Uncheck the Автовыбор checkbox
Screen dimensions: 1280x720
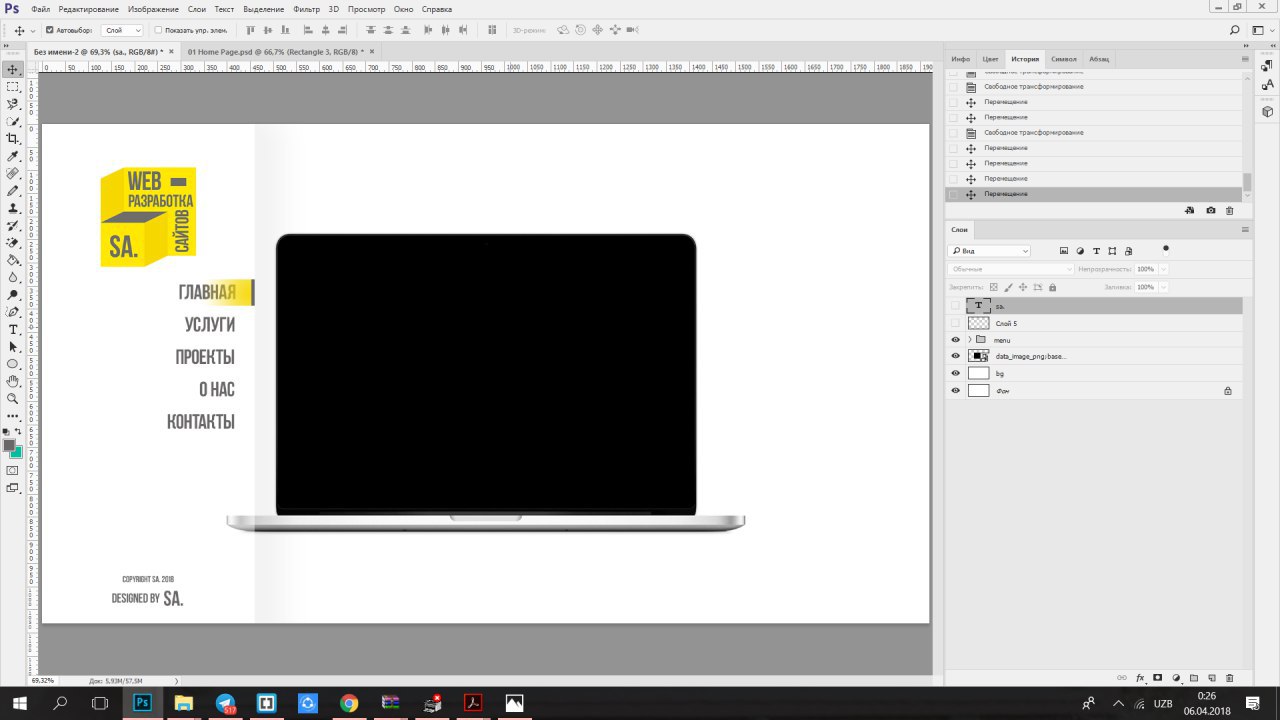(50, 30)
